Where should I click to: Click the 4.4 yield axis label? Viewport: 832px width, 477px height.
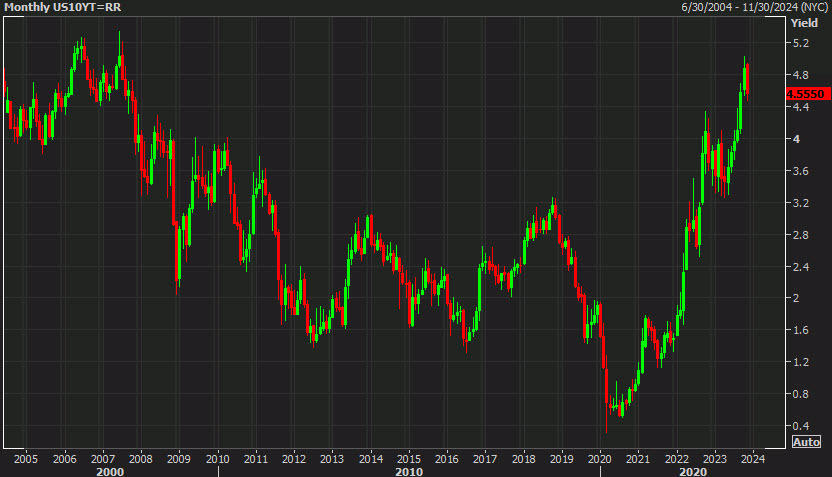pos(801,107)
